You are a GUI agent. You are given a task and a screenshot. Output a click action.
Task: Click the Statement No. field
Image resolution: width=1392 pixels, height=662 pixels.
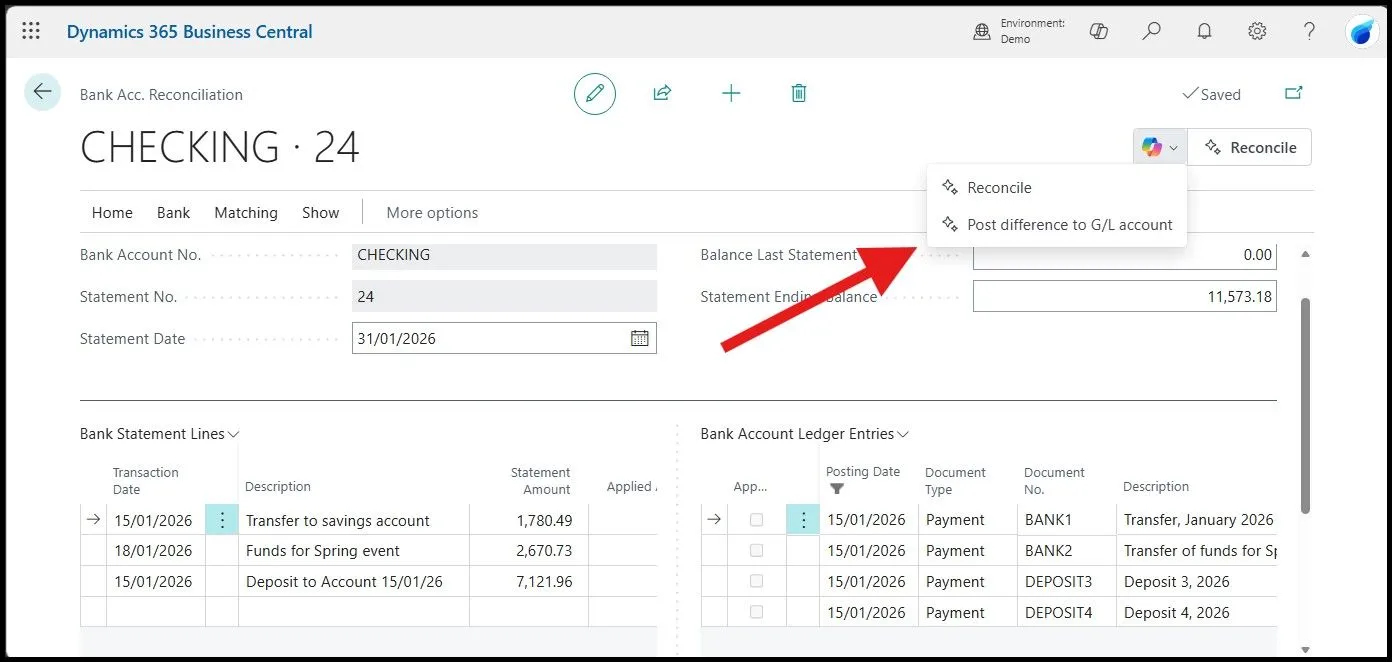click(504, 297)
